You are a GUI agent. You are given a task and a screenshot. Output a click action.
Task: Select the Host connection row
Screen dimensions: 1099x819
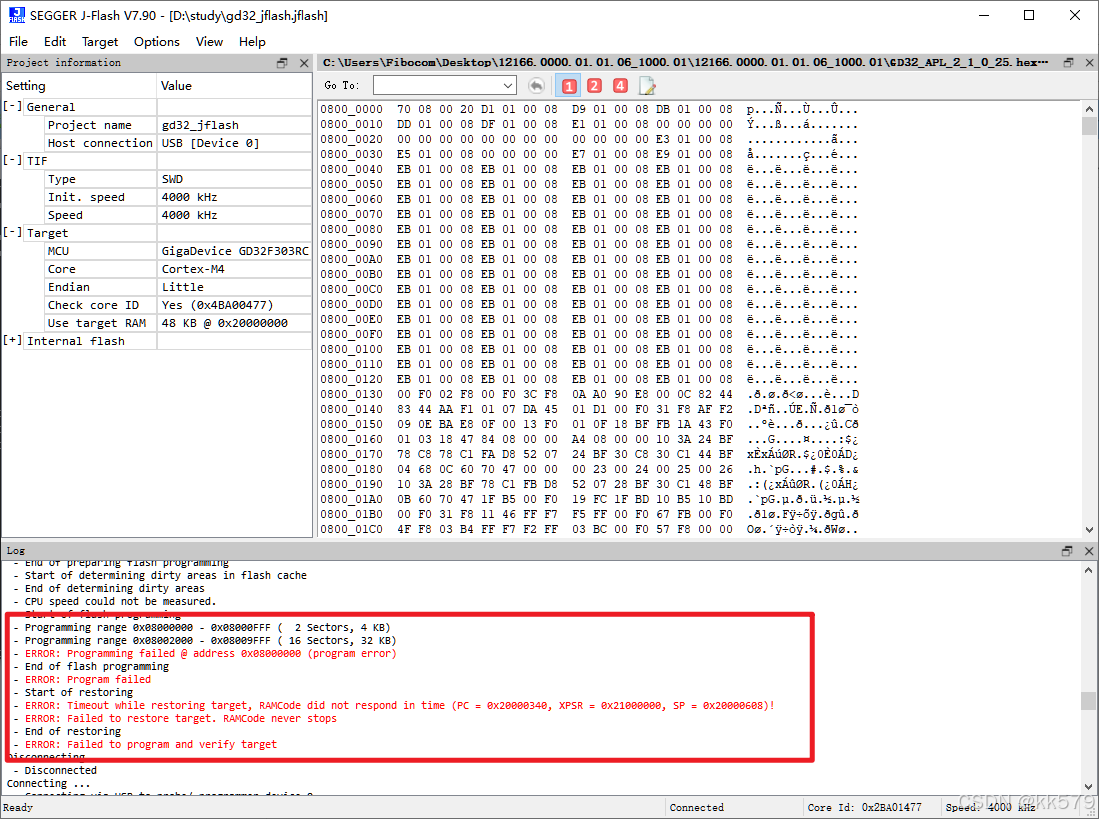tap(178, 143)
